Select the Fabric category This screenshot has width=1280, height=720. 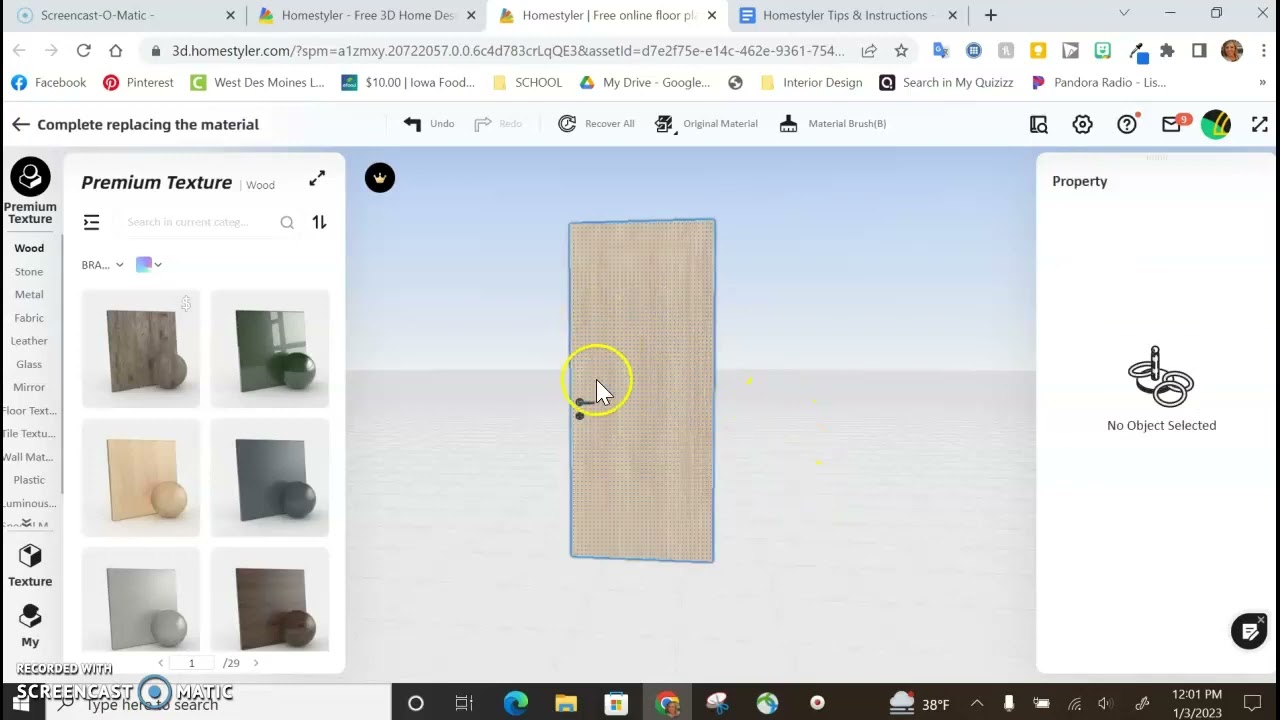coord(29,318)
